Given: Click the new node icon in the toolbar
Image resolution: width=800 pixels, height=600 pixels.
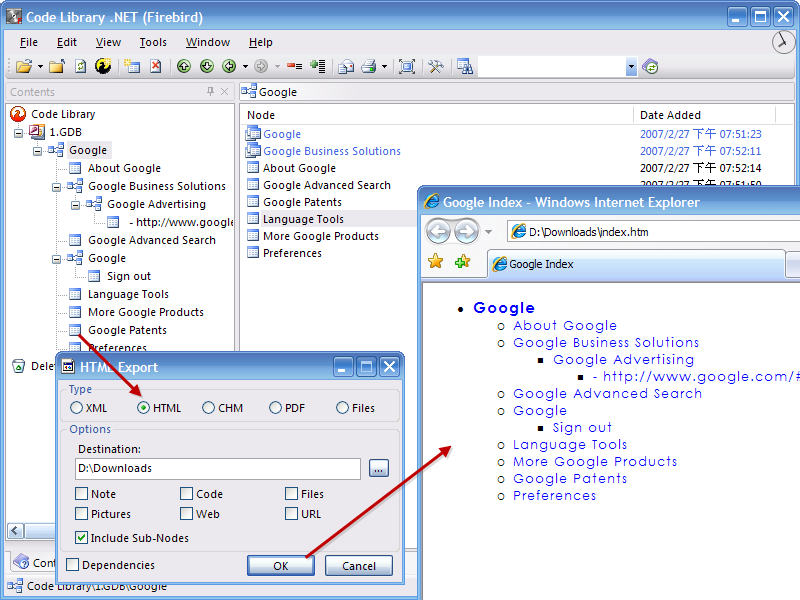Looking at the screenshot, I should [132, 66].
